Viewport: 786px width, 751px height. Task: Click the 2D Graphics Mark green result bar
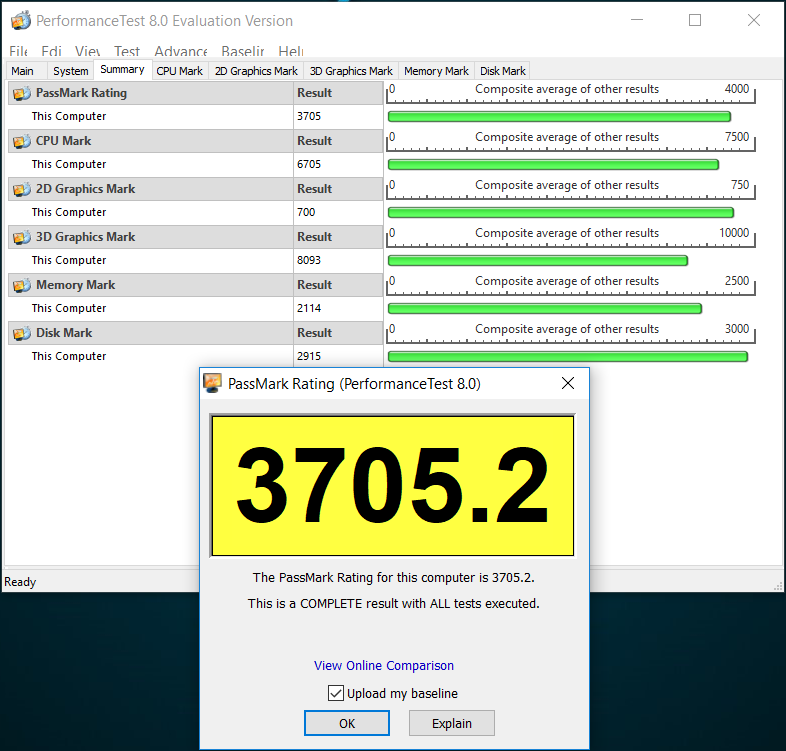561,213
